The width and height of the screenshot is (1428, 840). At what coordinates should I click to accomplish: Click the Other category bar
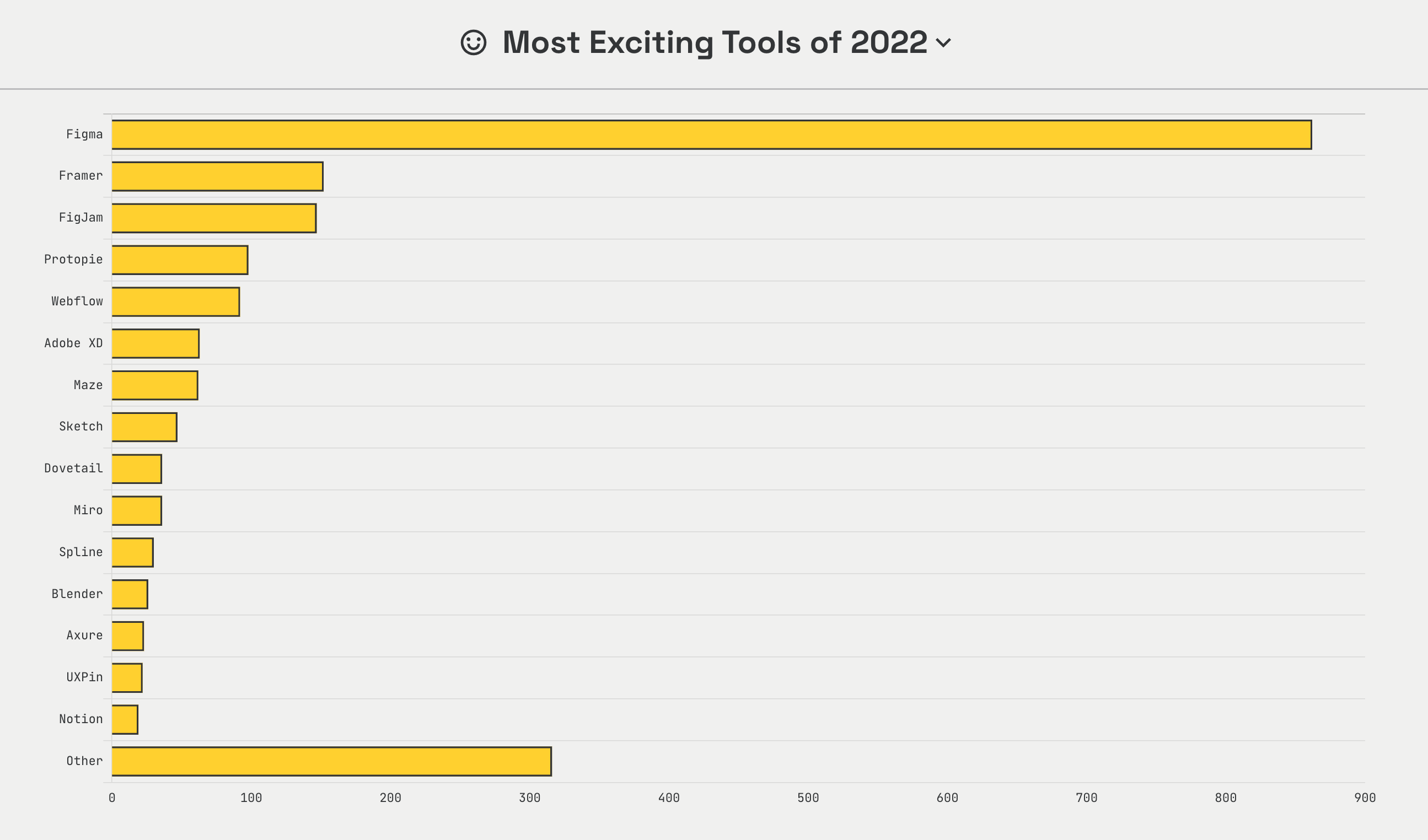pyautogui.click(x=331, y=761)
